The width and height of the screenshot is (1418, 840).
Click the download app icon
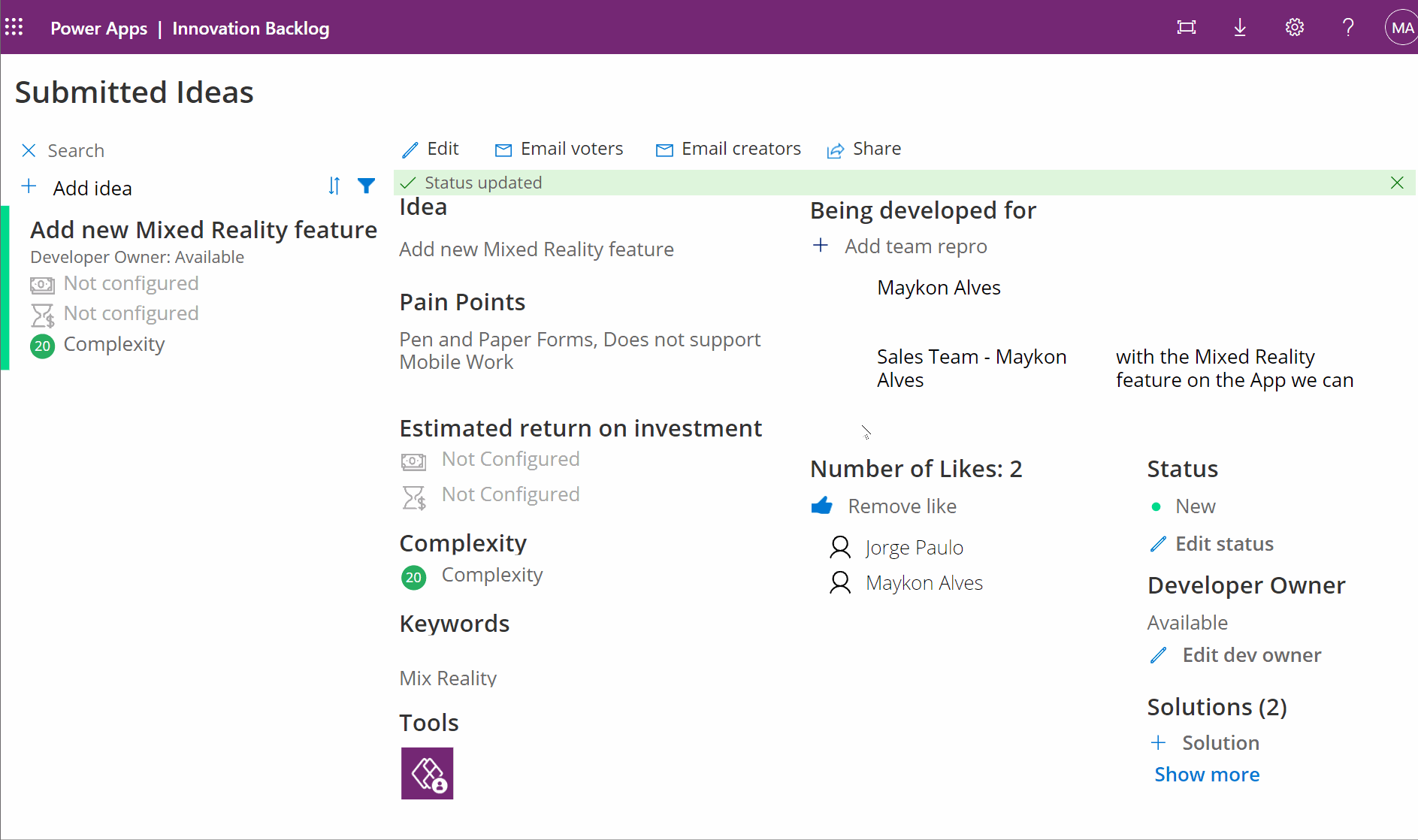(x=1240, y=27)
